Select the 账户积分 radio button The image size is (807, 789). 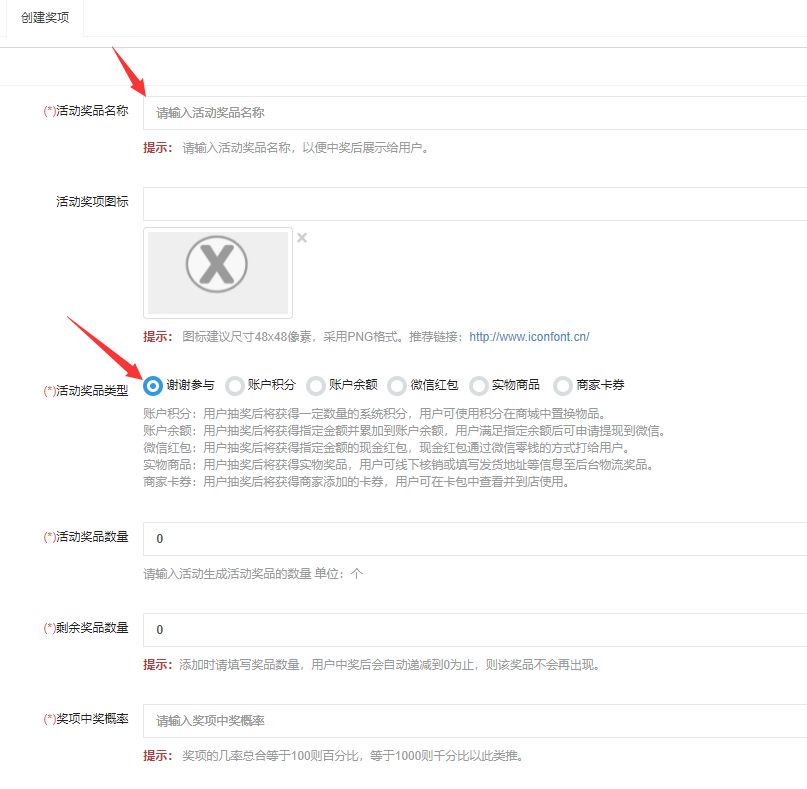coord(235,385)
